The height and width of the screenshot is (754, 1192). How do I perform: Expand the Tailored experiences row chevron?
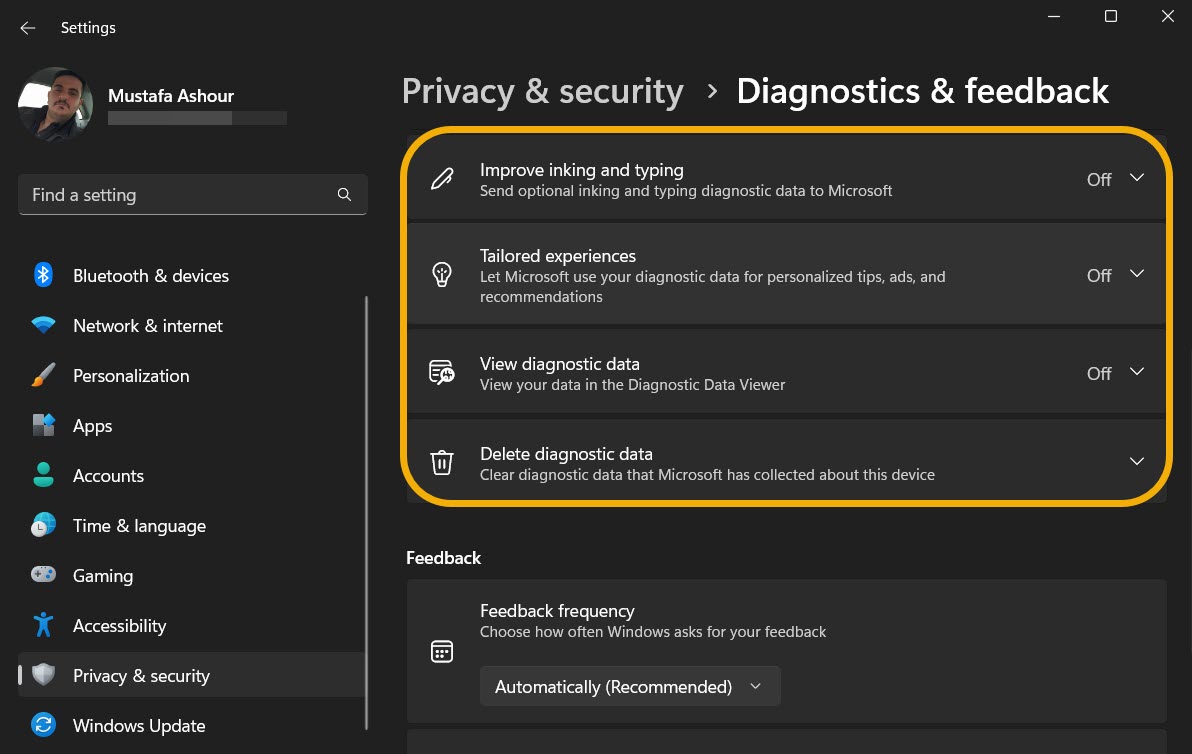pos(1137,274)
